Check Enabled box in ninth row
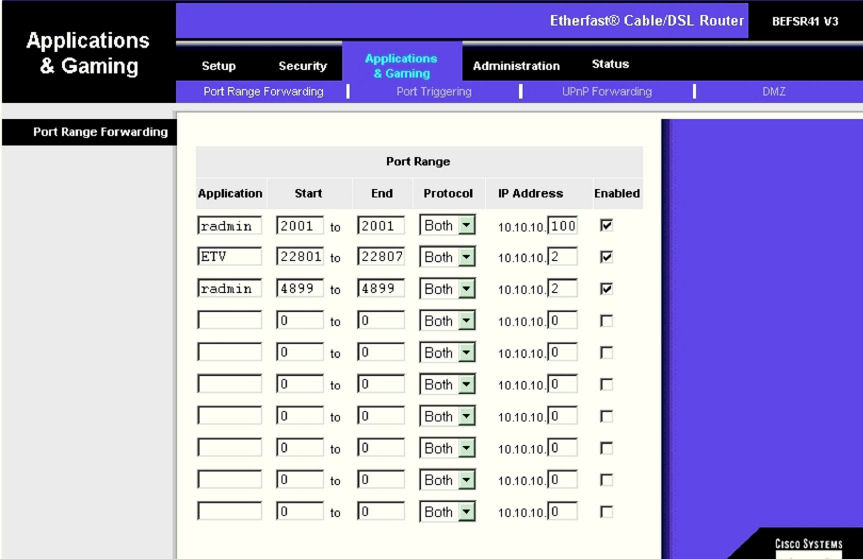 (x=606, y=480)
